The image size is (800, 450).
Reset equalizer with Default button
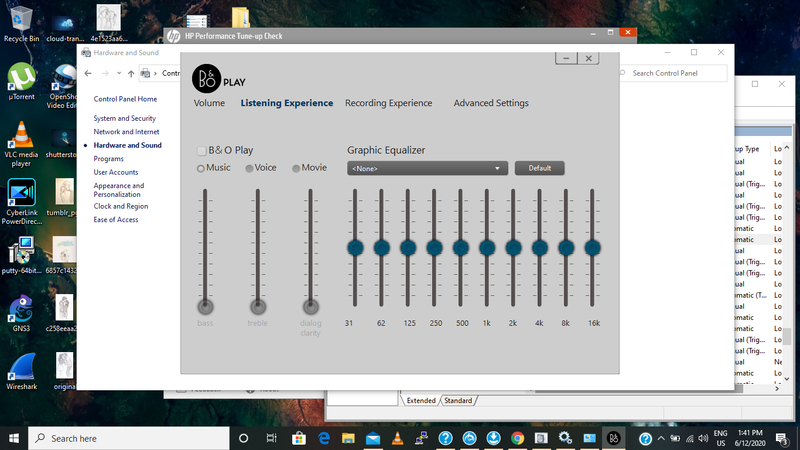539,168
